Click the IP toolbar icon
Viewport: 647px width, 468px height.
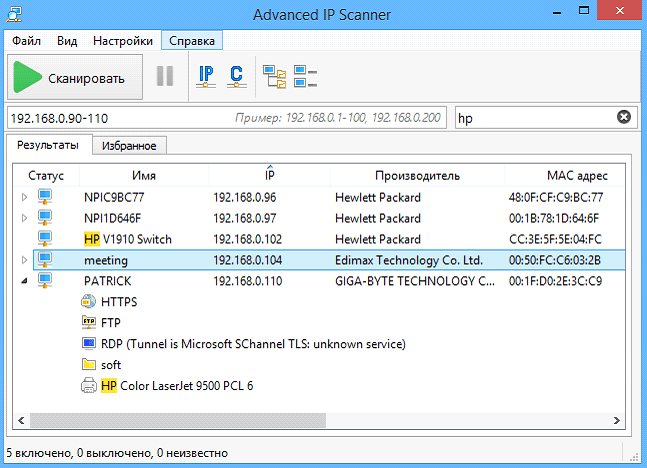click(x=206, y=77)
